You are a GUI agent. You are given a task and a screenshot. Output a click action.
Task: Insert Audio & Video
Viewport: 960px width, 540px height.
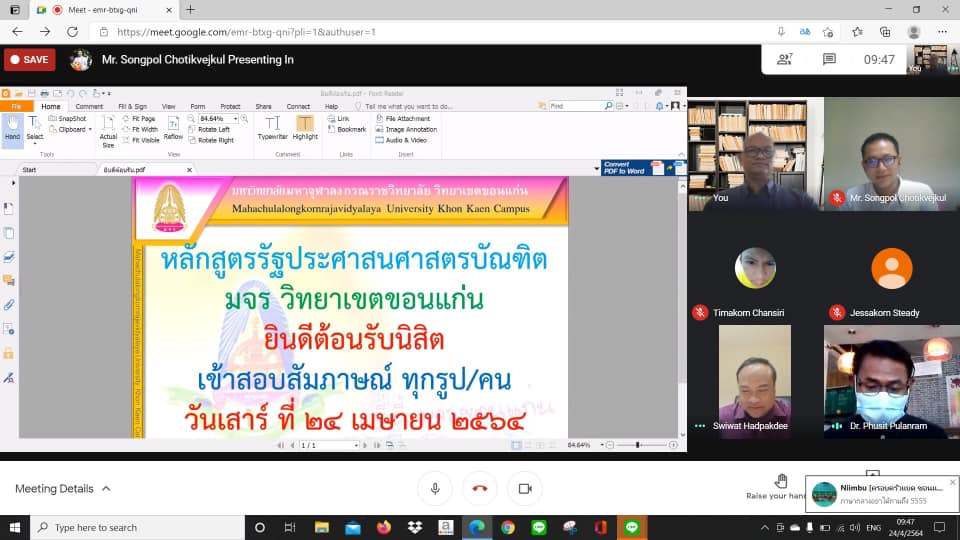[401, 140]
